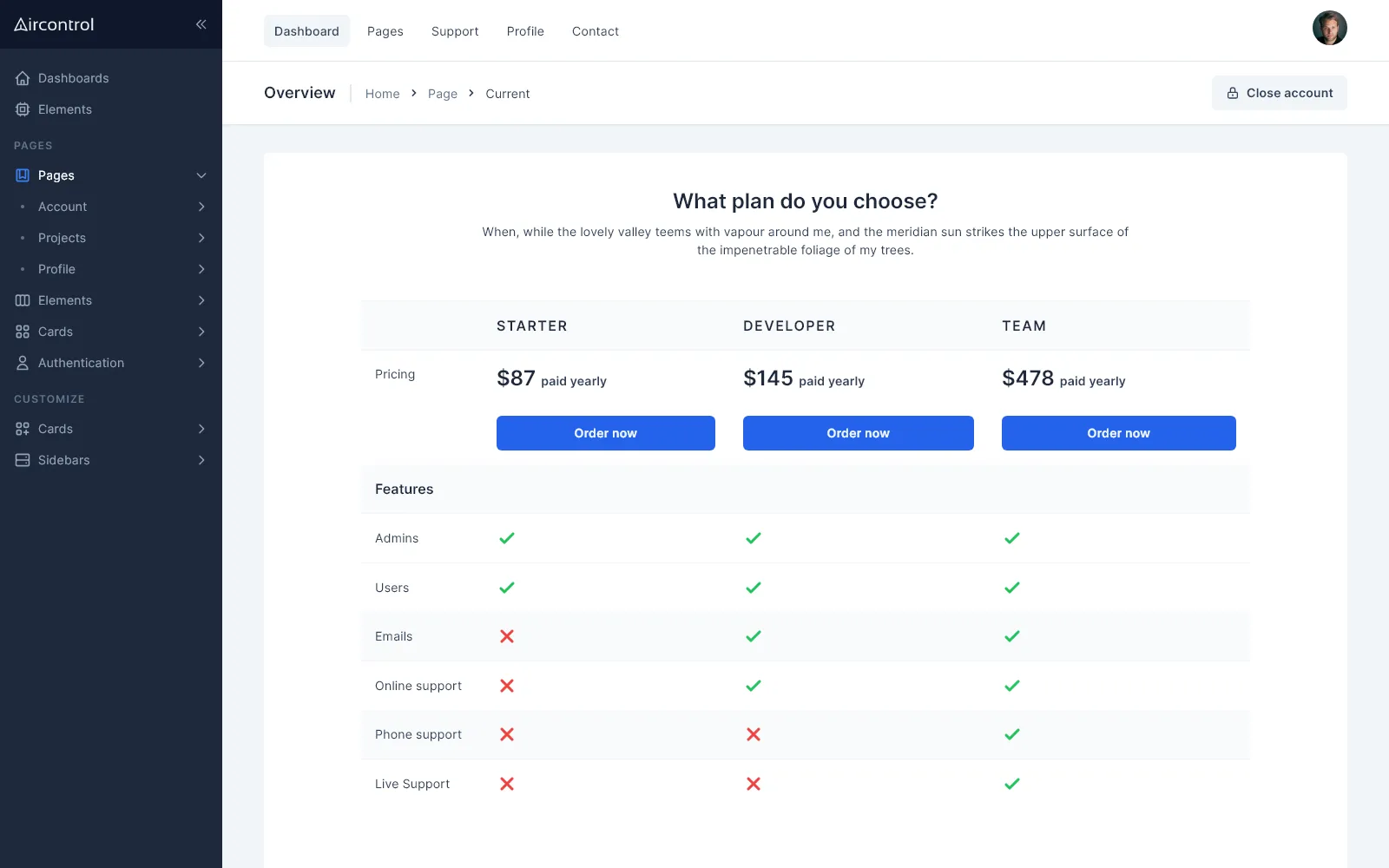Collapse the Pages section chevron
The image size is (1389, 868).
pyautogui.click(x=201, y=175)
